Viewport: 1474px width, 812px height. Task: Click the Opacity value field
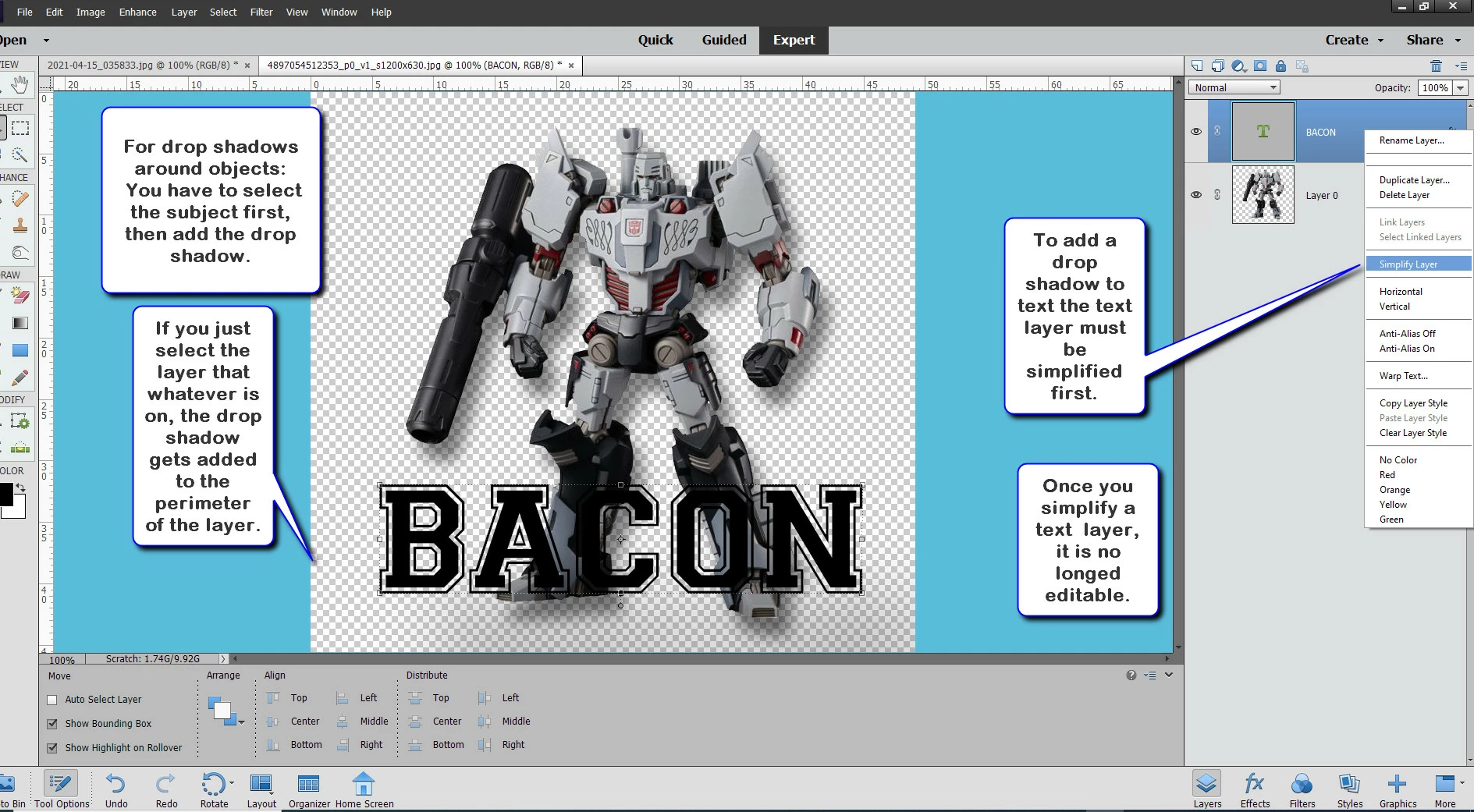point(1434,88)
